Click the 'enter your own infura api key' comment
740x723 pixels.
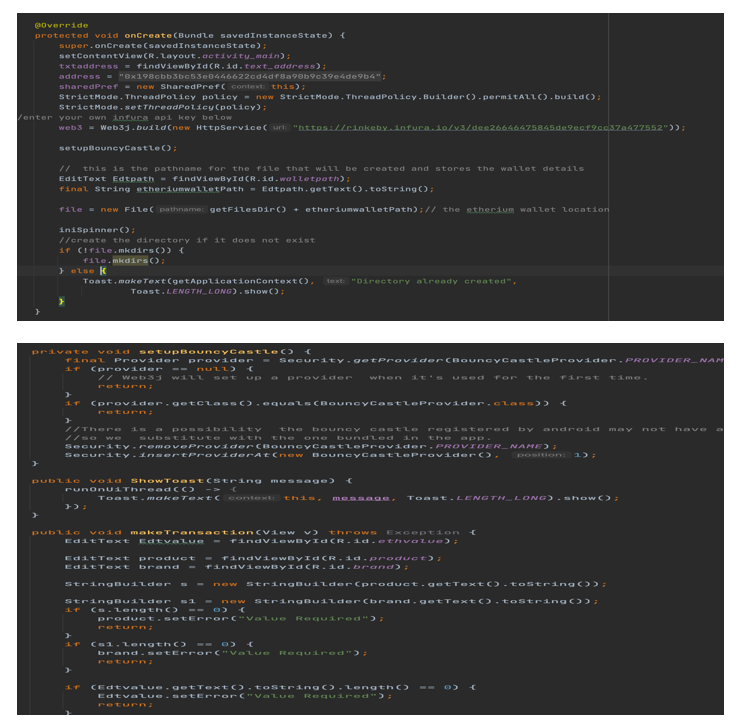pos(125,118)
